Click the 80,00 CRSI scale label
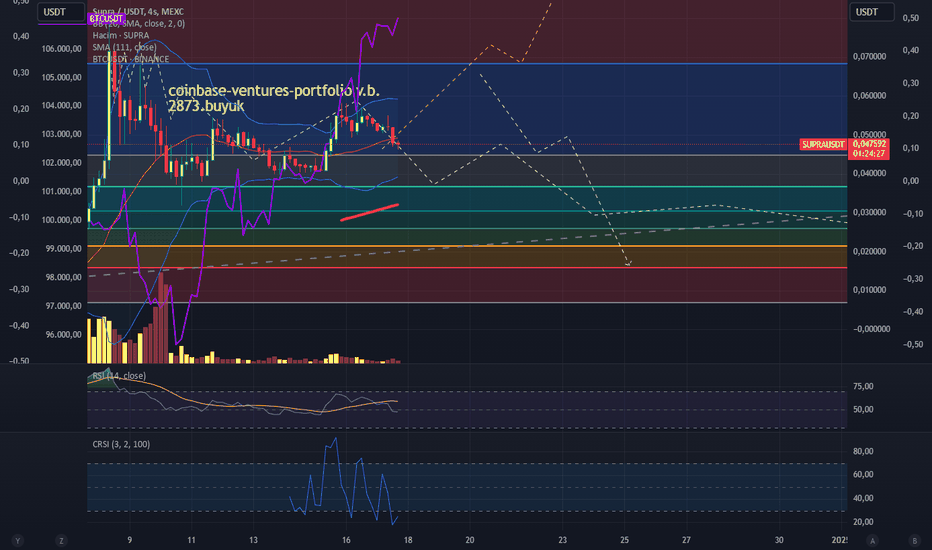 click(x=863, y=451)
